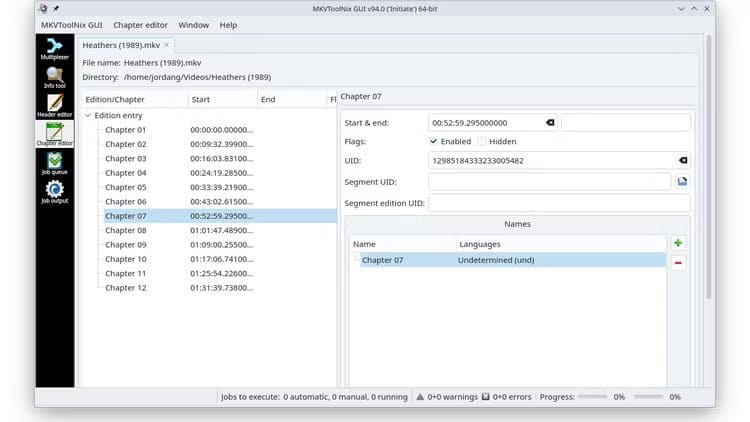Click start time 01:31:39.73800 of Chapter 12

click(221, 288)
